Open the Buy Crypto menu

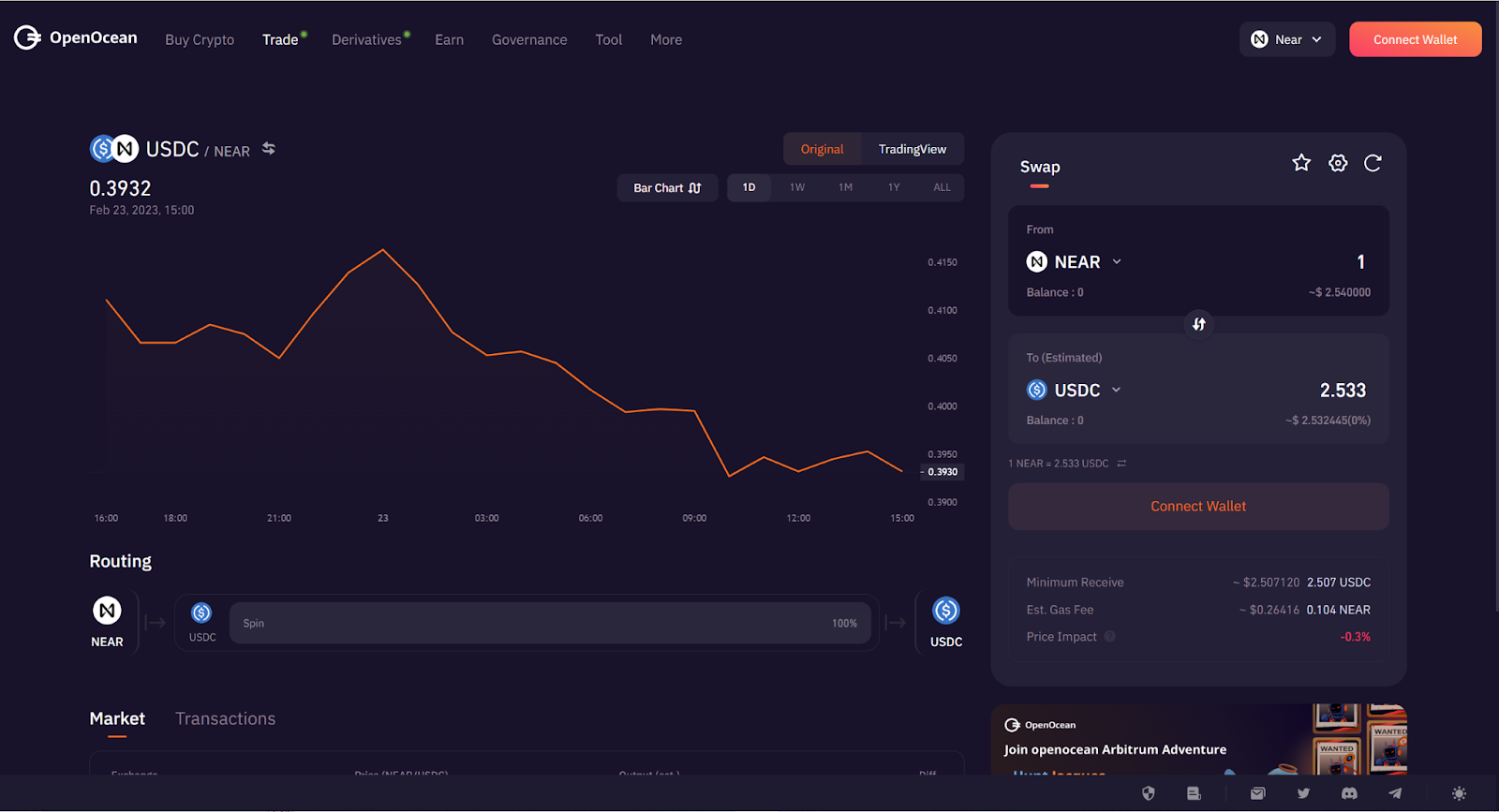click(200, 39)
